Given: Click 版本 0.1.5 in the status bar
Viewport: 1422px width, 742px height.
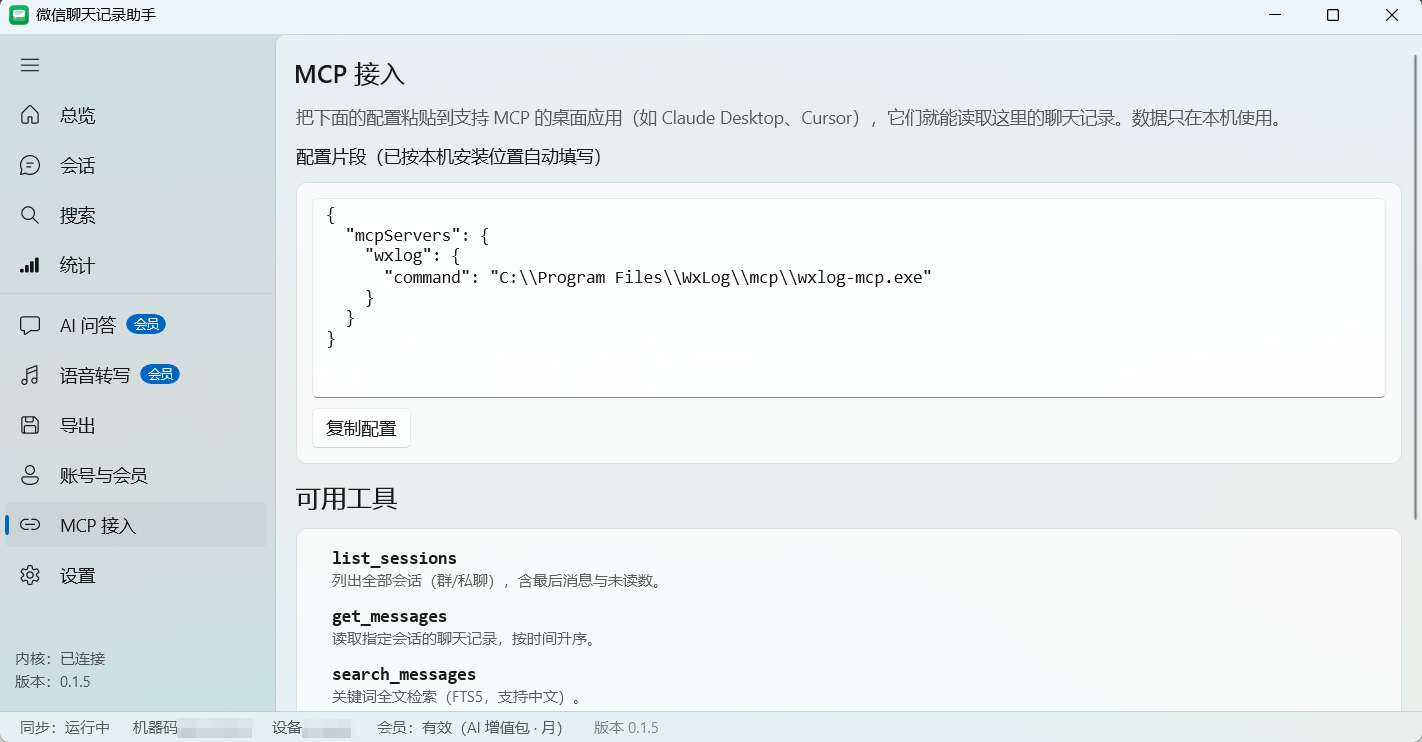Looking at the screenshot, I should pyautogui.click(x=626, y=727).
